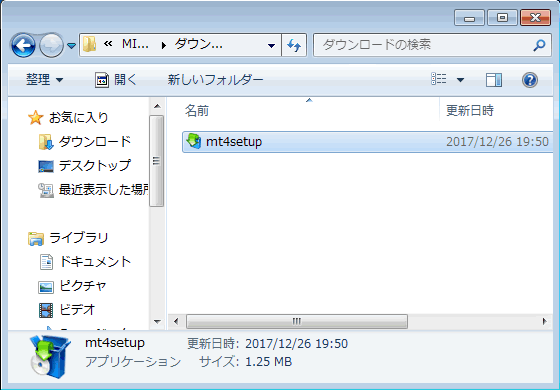The width and height of the screenshot is (560, 390).
Task: Click the mt4setup installer icon in list
Action: [194, 141]
